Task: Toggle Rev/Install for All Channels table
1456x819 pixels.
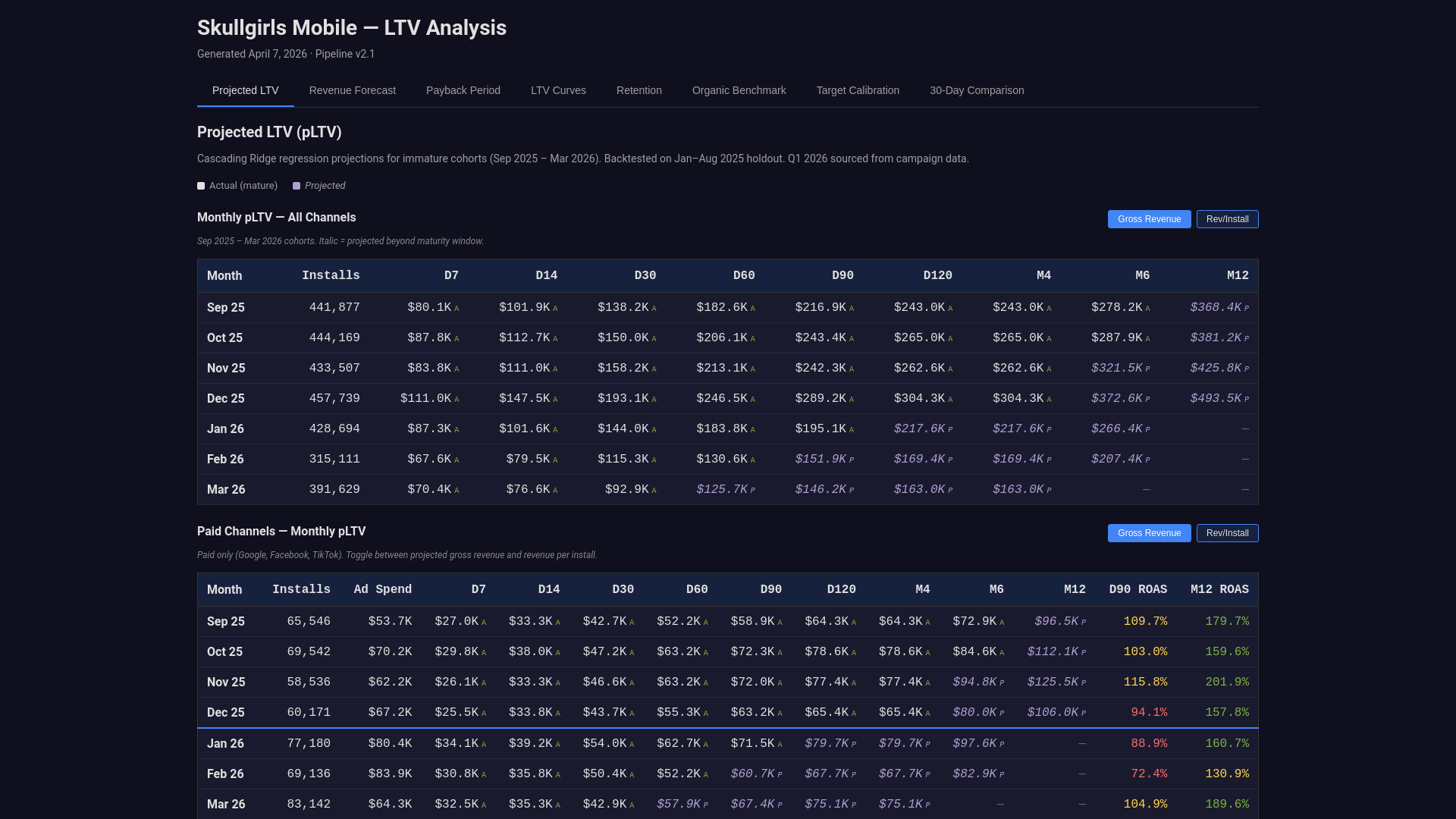Action: pyautogui.click(x=1227, y=219)
